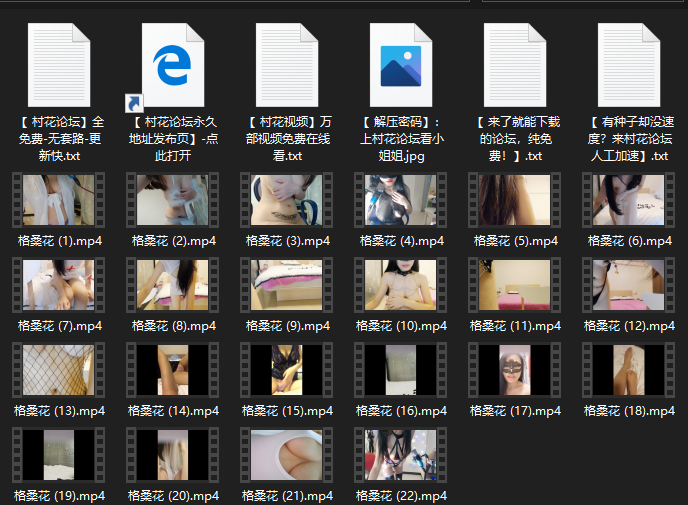Click the 格桑花 (14).mp4 video file
Screen dimensions: 688x505
click(173, 370)
